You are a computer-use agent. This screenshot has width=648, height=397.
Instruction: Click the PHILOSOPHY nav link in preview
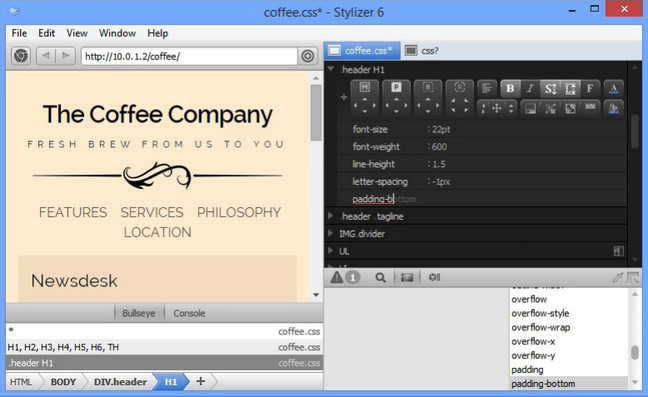pyautogui.click(x=239, y=212)
